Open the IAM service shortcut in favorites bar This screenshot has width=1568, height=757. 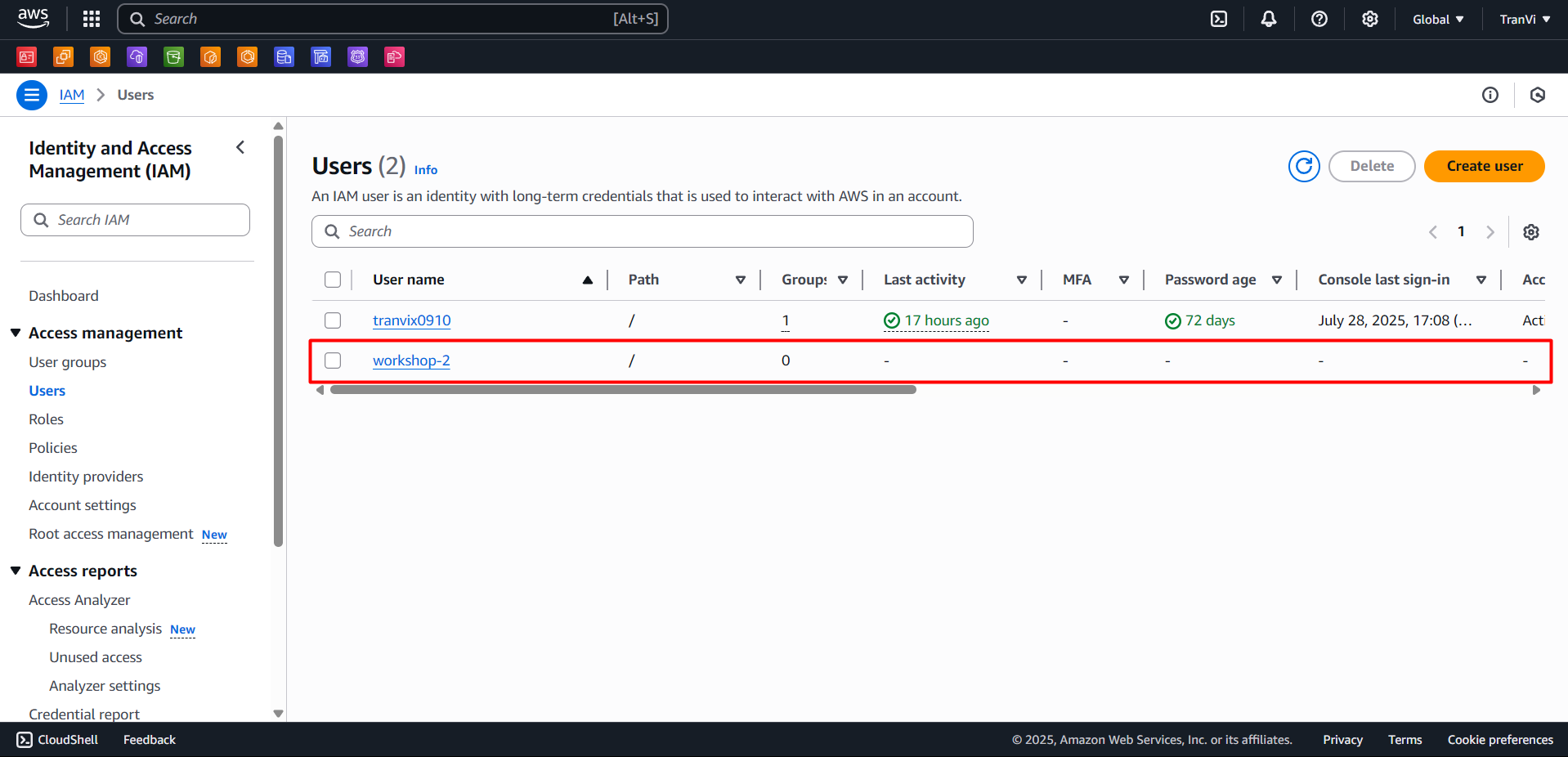coord(26,56)
